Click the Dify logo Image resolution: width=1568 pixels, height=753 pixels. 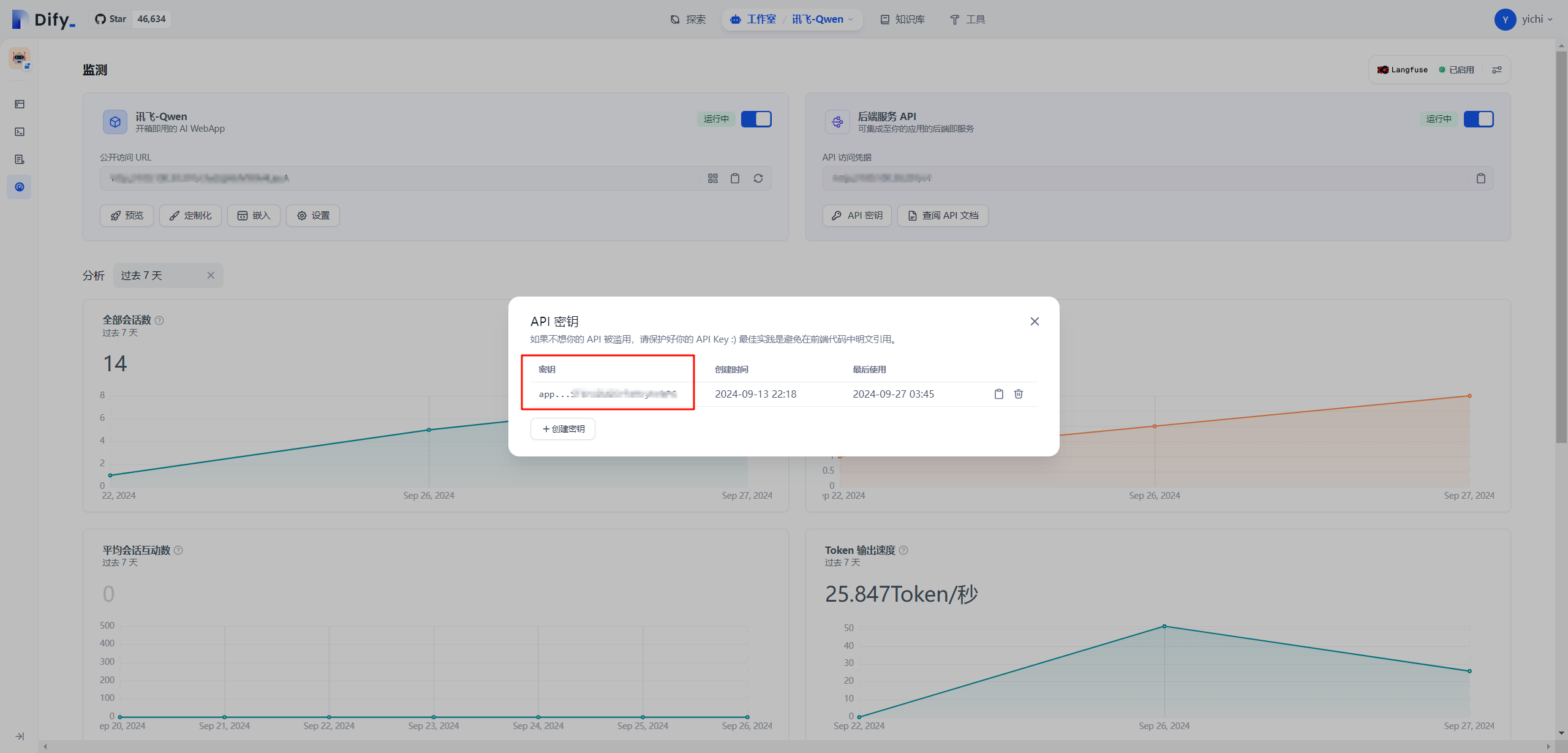(x=43, y=20)
